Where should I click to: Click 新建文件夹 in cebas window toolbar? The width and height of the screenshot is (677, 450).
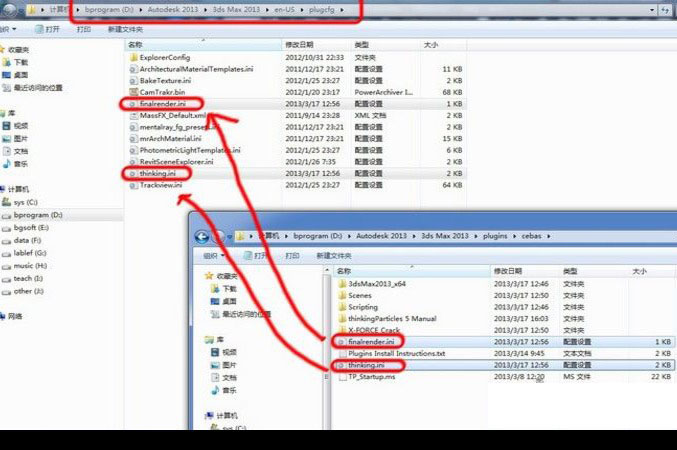click(x=334, y=256)
